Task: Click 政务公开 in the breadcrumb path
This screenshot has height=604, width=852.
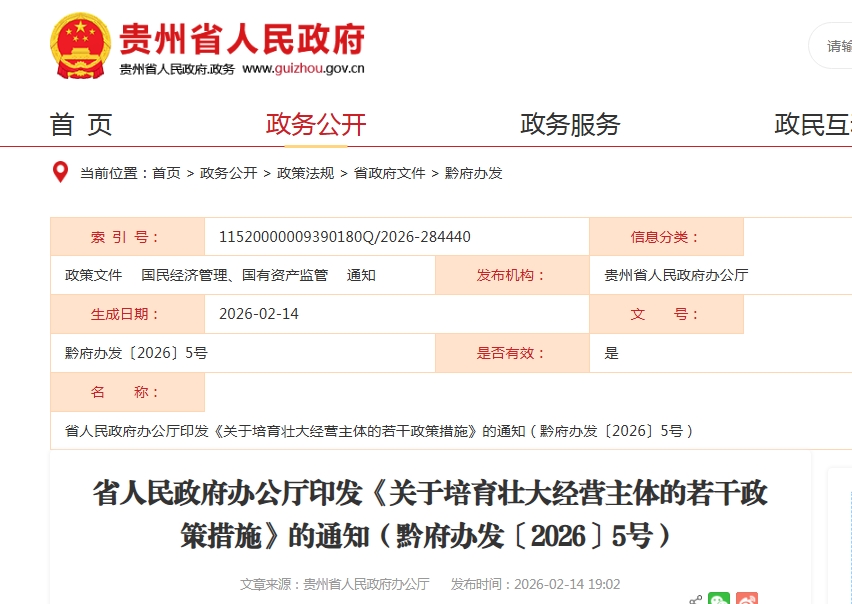Action: point(228,173)
